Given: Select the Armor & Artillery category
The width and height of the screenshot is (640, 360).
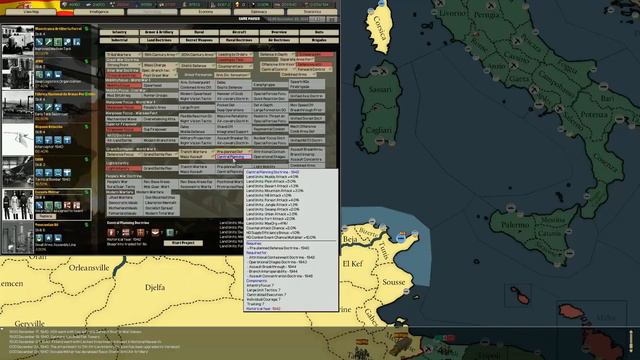Looking at the screenshot, I should coord(159,32).
